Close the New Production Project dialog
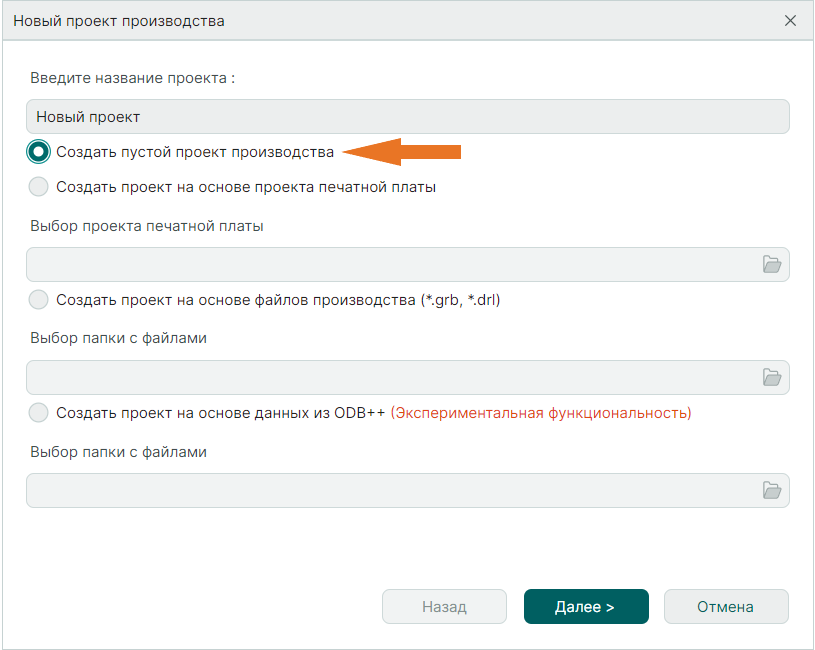815x650 pixels. [x=790, y=19]
